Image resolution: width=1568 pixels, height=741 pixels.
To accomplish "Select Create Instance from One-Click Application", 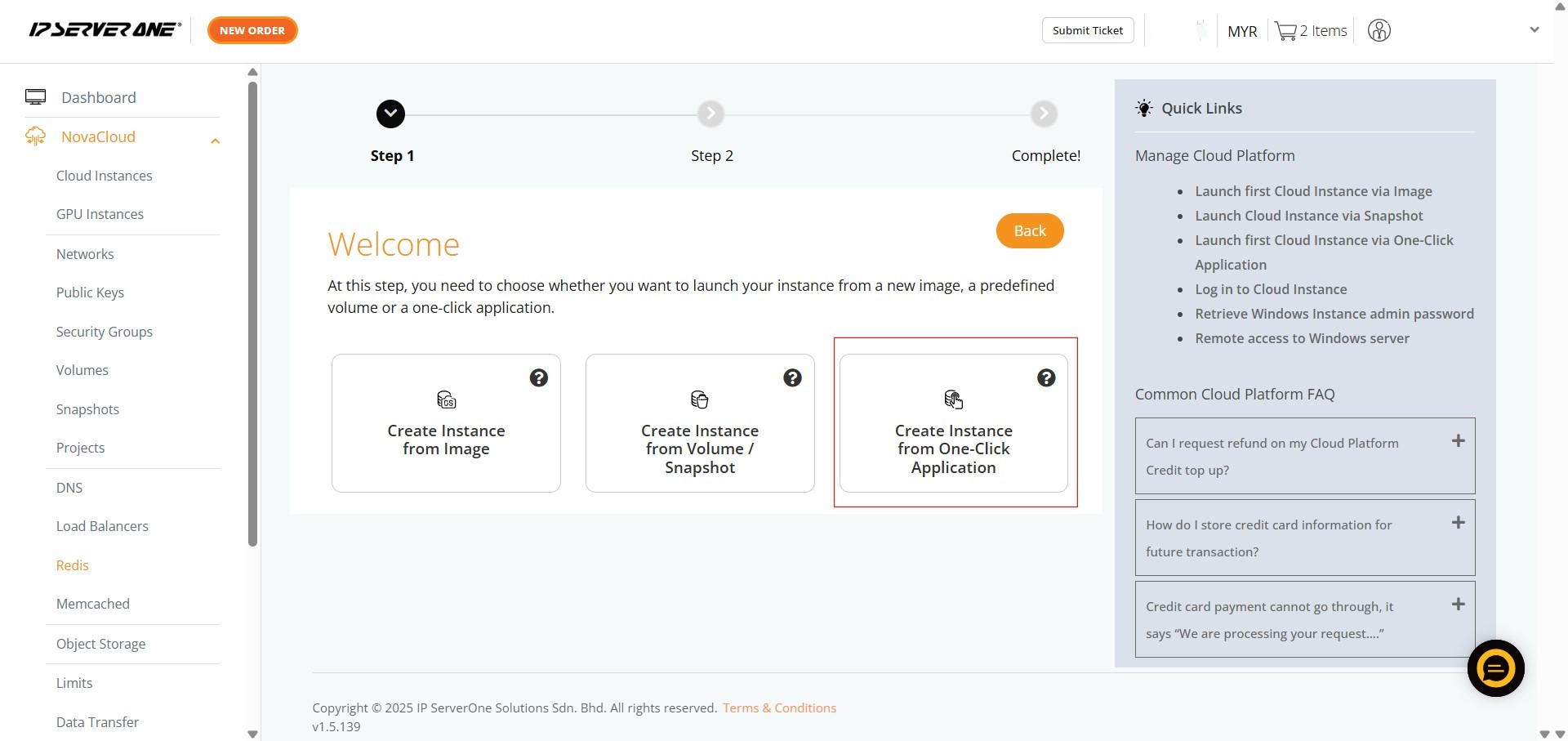I will click(x=953, y=423).
